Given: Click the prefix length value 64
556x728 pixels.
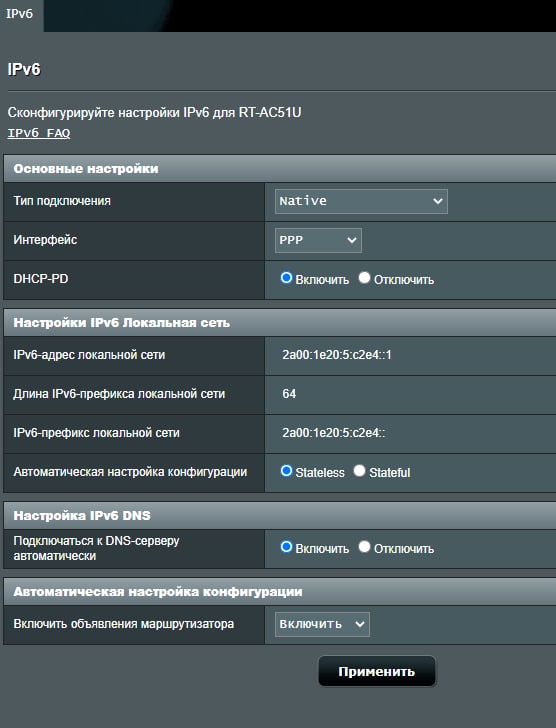Looking at the screenshot, I should click(x=289, y=394).
